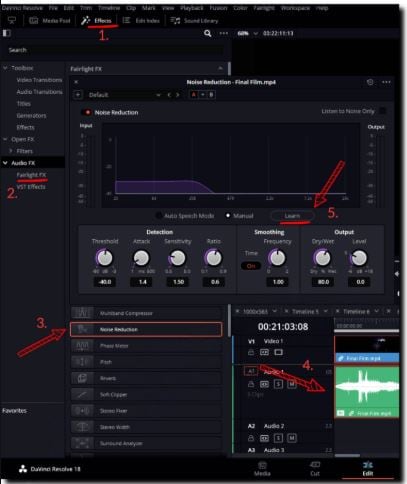Collapse the Toolbox tree section
The height and width of the screenshot is (484, 407).
coord(5,68)
